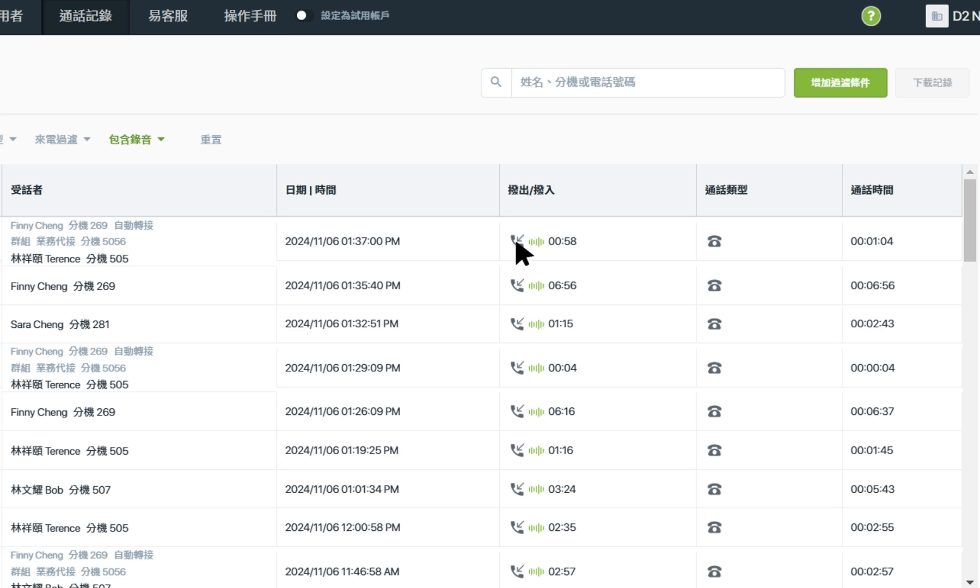
Task: Play recording waveform for 01:01:34 PM call
Action: coord(536,489)
